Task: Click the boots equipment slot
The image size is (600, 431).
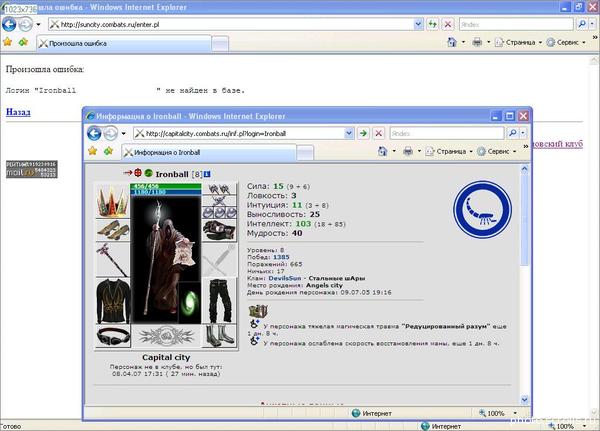Action: point(219,336)
